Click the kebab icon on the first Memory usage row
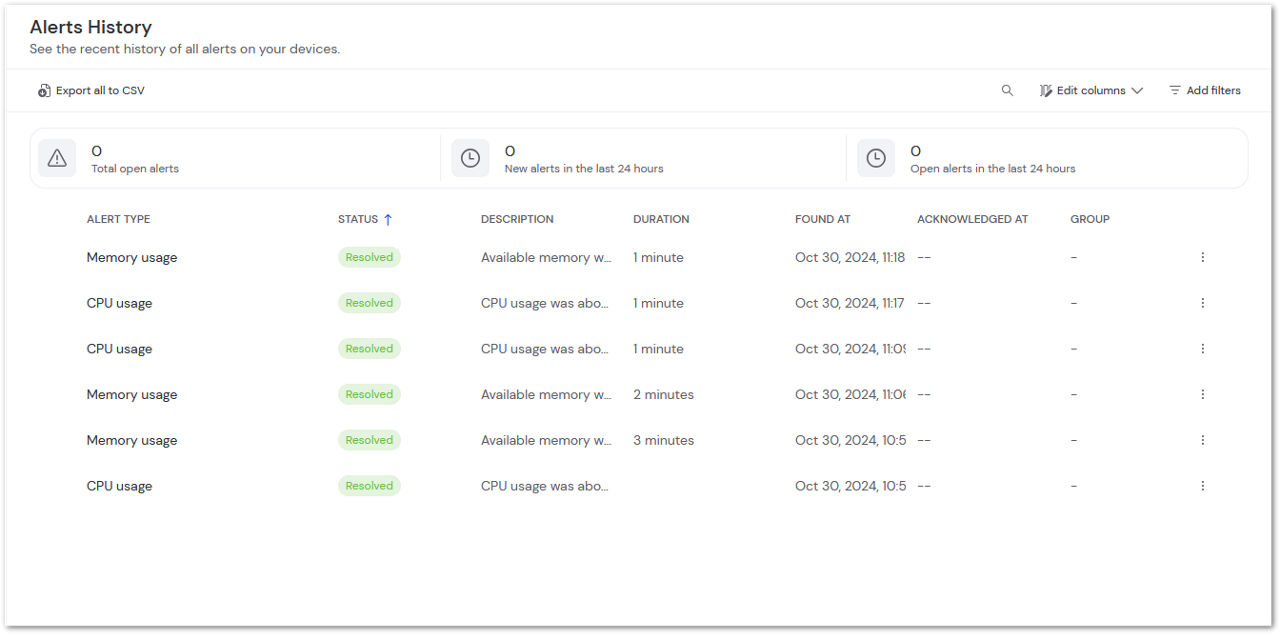 click(1203, 257)
